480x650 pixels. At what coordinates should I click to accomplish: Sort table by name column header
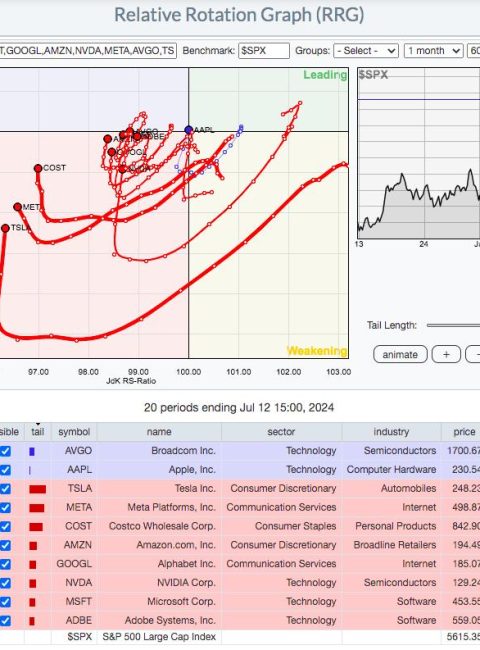coord(159,432)
